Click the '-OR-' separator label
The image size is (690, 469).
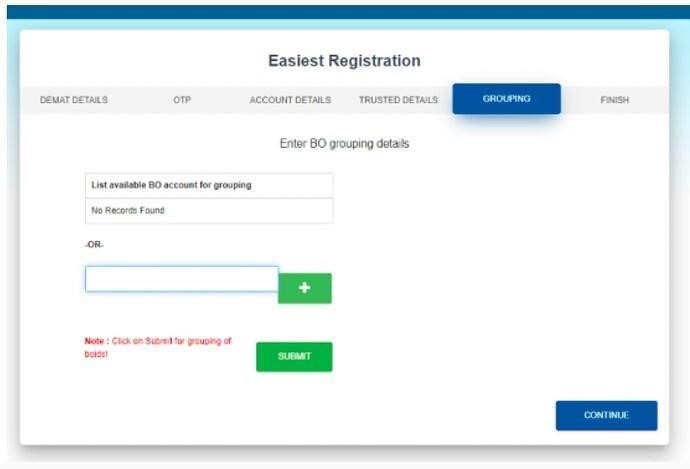click(94, 245)
